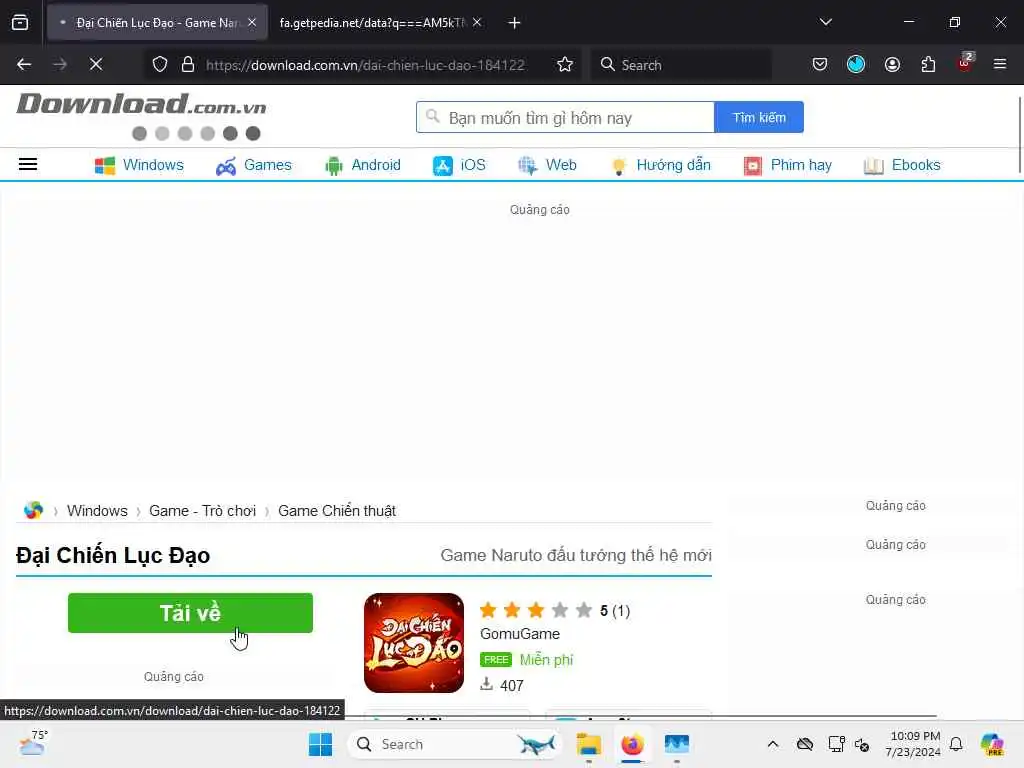The width and height of the screenshot is (1024, 768).
Task: Click the uBlock extension icon with badge
Action: click(965, 63)
